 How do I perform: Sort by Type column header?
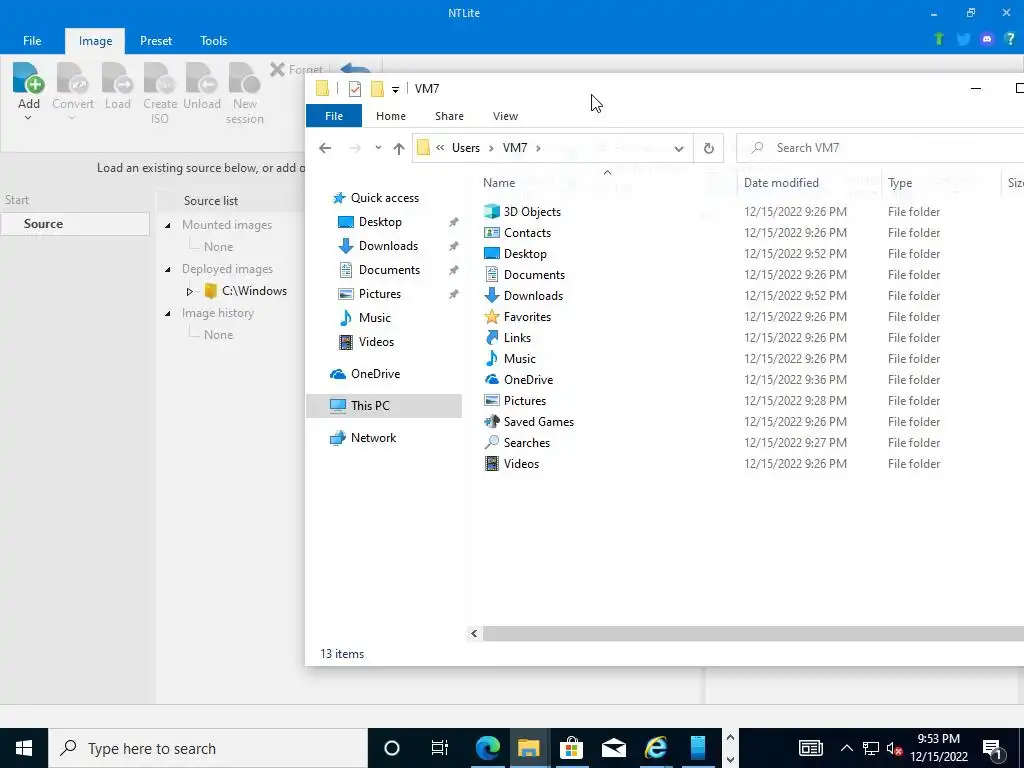coord(900,183)
